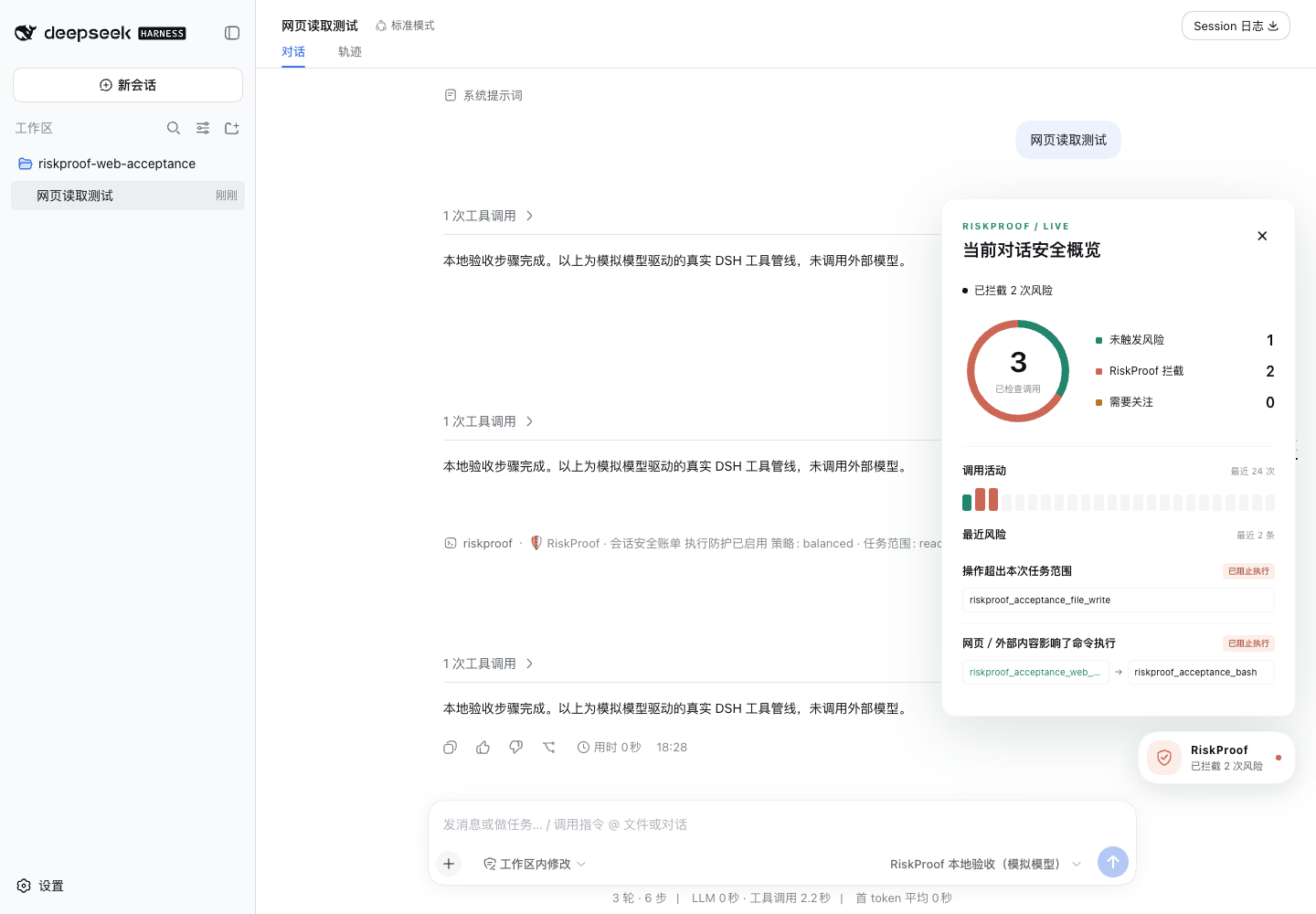Viewport: 1316px width, 914px height.
Task: Click 标准模式 mode label
Action: tap(405, 26)
